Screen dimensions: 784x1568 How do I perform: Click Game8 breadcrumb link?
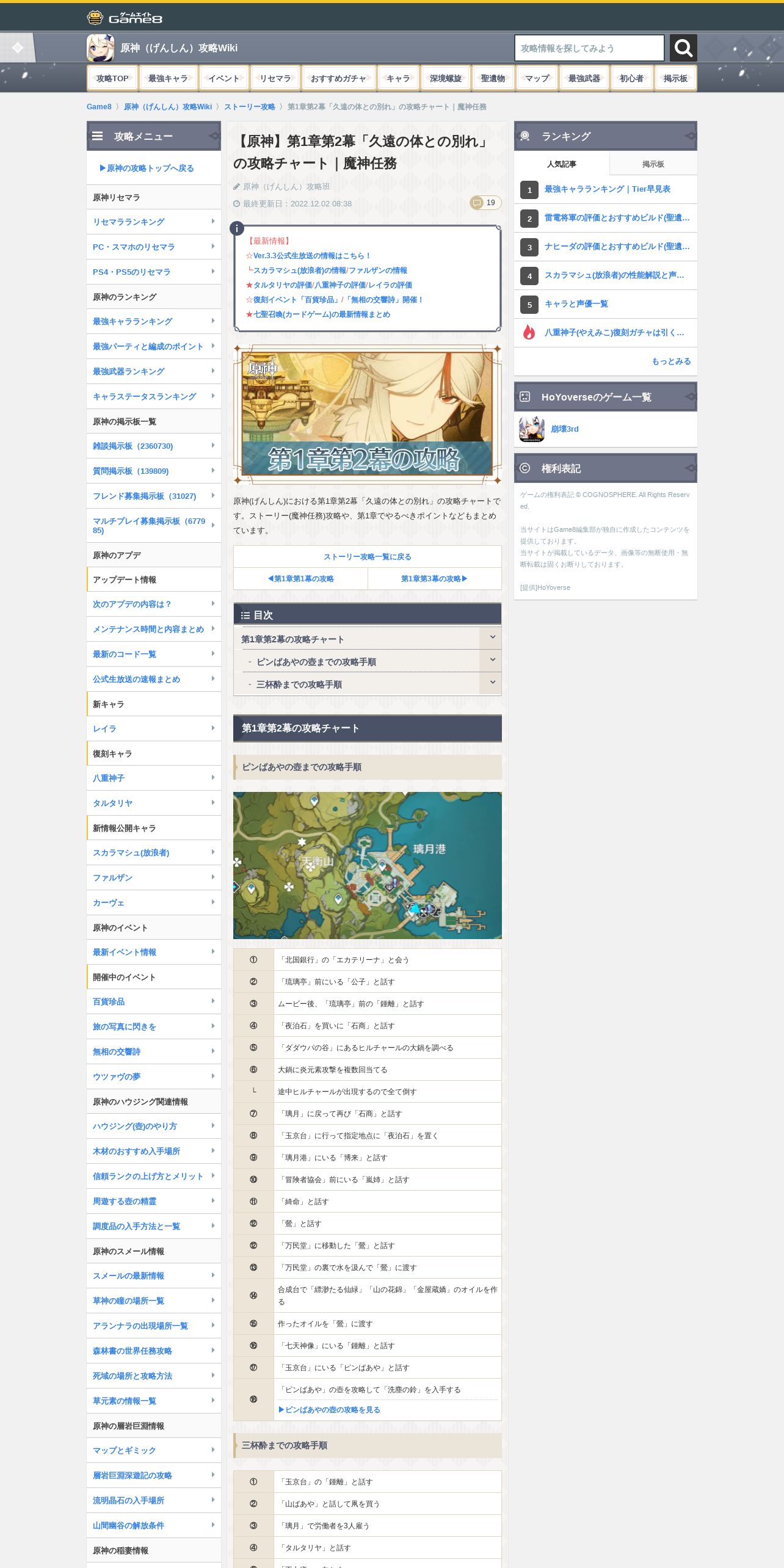[x=99, y=107]
